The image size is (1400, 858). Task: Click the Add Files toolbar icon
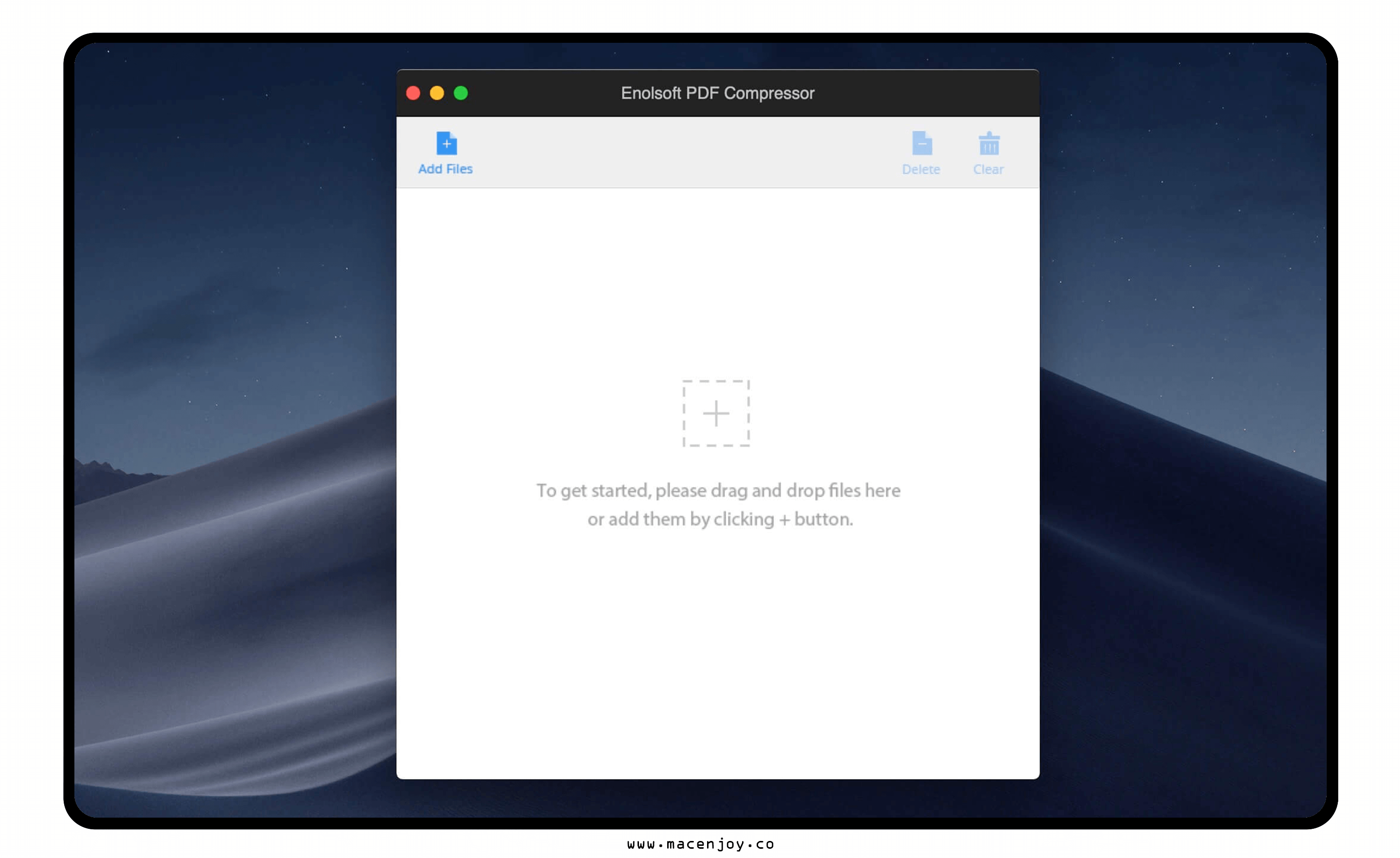coord(446,143)
